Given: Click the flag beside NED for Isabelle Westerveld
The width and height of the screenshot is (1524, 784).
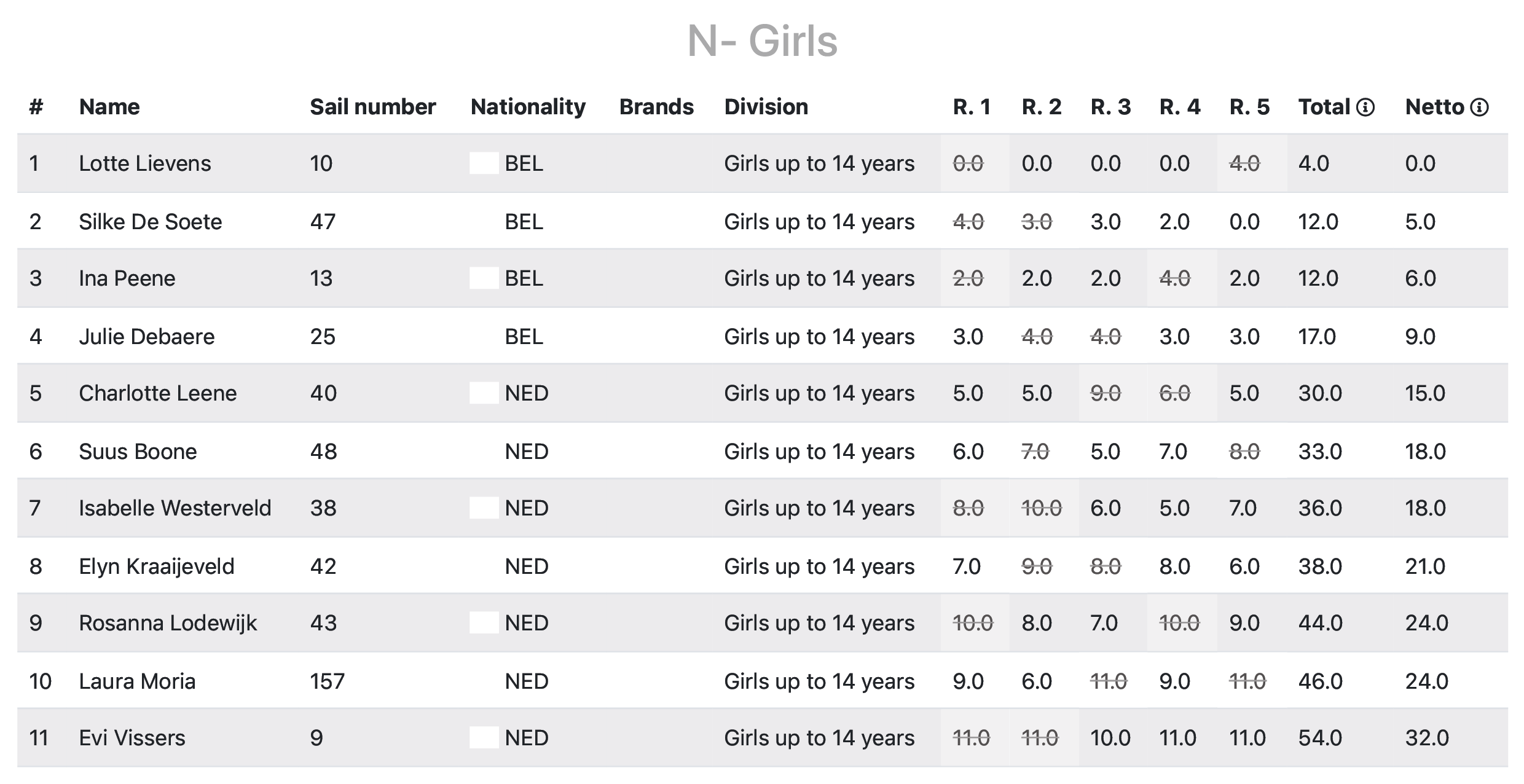Looking at the screenshot, I should [x=484, y=508].
